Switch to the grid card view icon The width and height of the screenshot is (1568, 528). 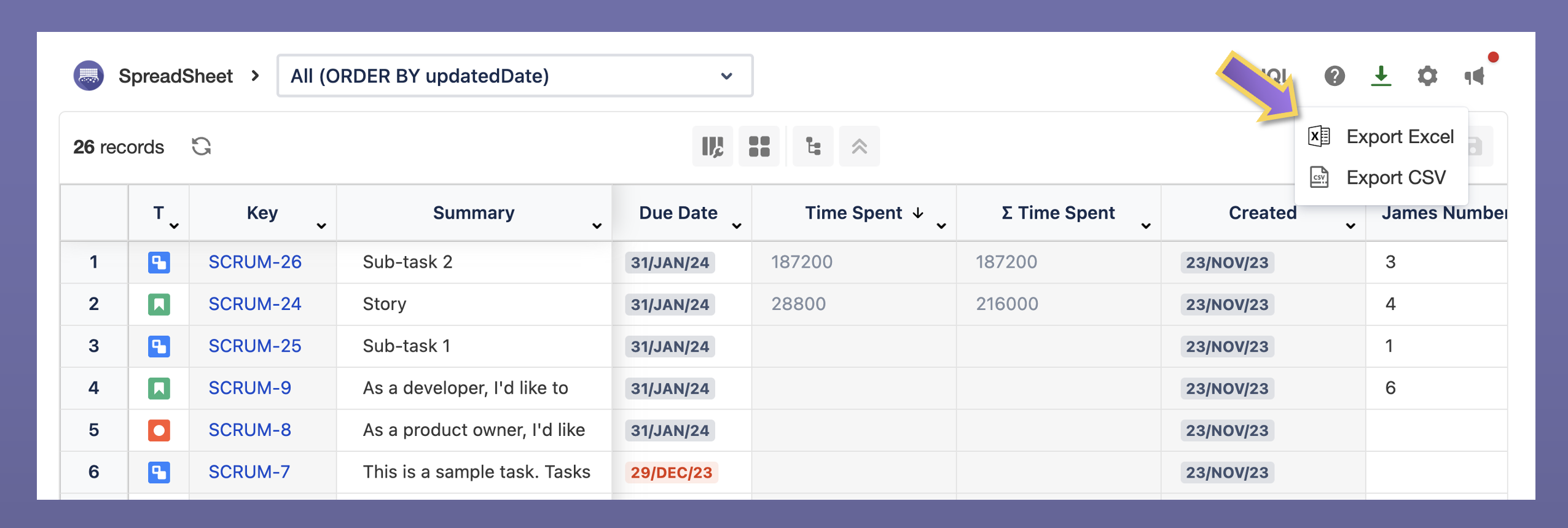click(x=759, y=147)
